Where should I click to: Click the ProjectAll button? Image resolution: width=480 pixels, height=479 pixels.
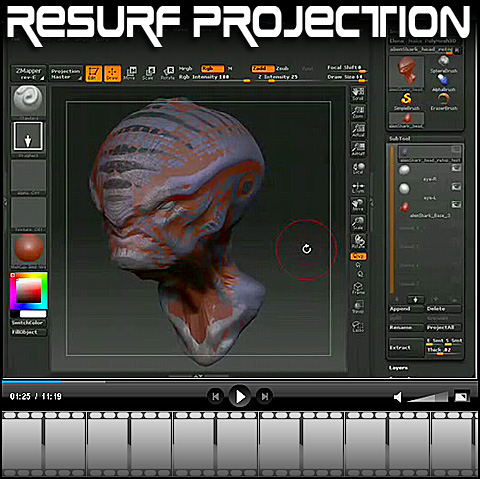point(444,328)
